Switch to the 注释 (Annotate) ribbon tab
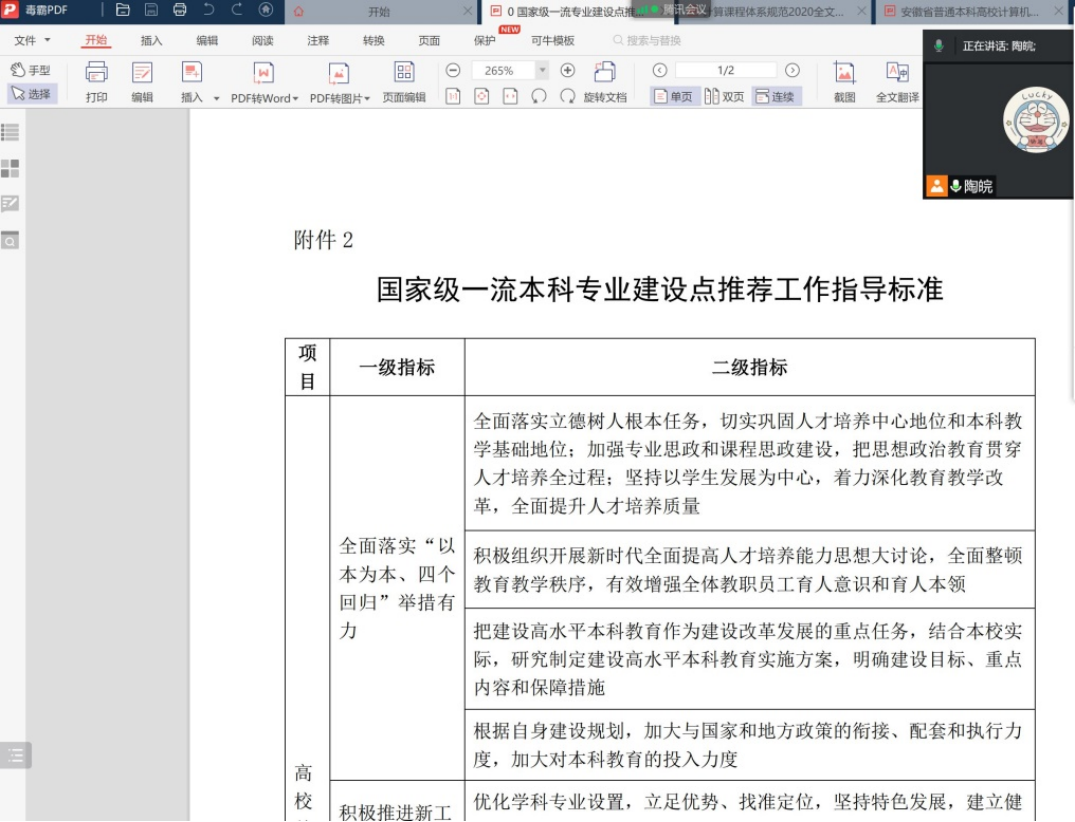The height and width of the screenshot is (822, 1075). (x=318, y=41)
